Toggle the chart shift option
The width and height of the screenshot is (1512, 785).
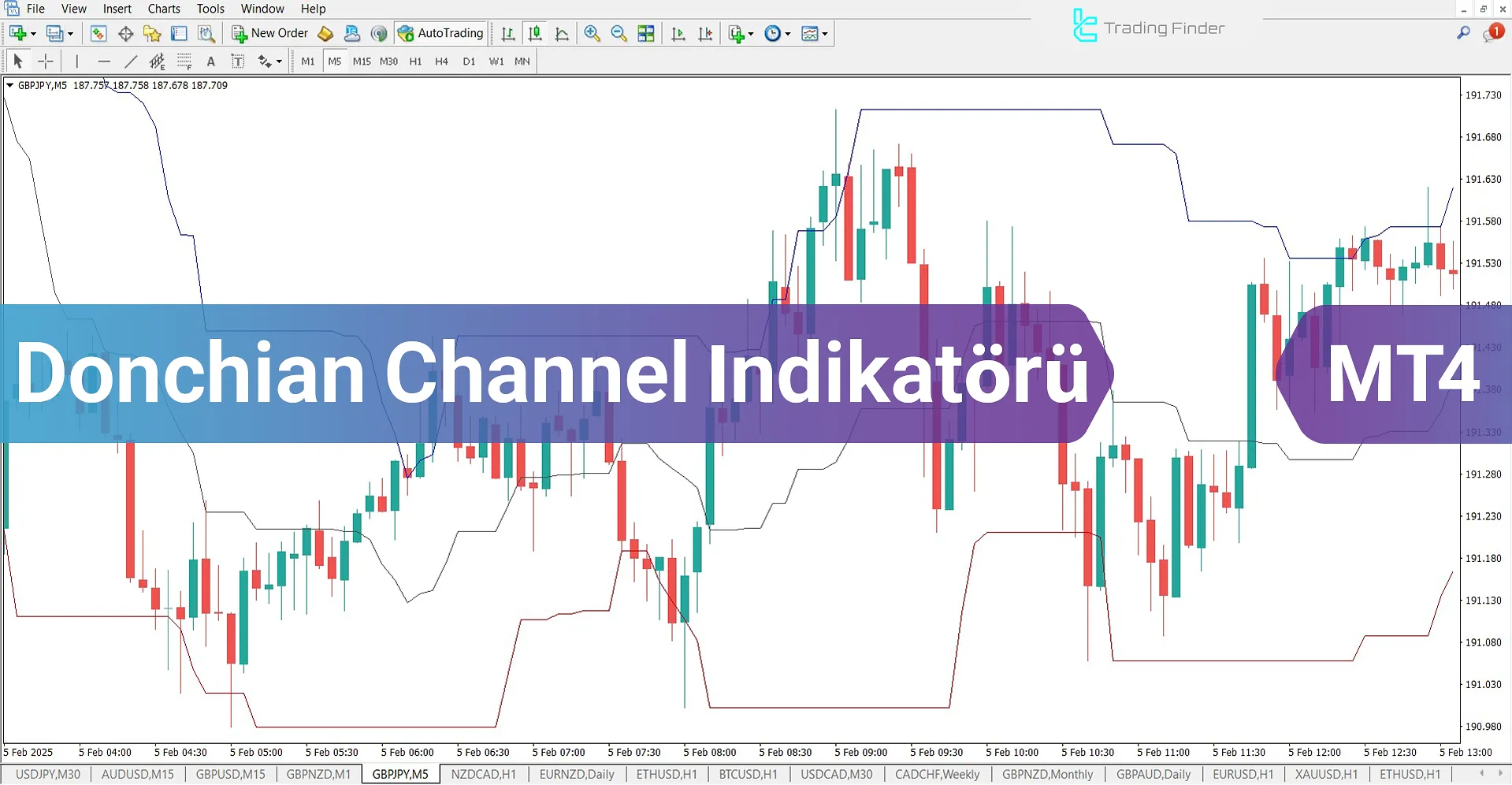point(706,33)
